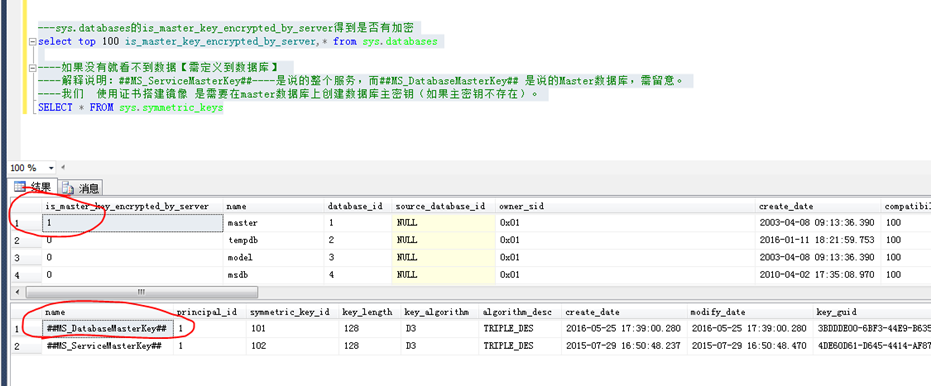Select key_guid starting with 3BDDDE00
The height and width of the screenshot is (386, 931).
872,328
